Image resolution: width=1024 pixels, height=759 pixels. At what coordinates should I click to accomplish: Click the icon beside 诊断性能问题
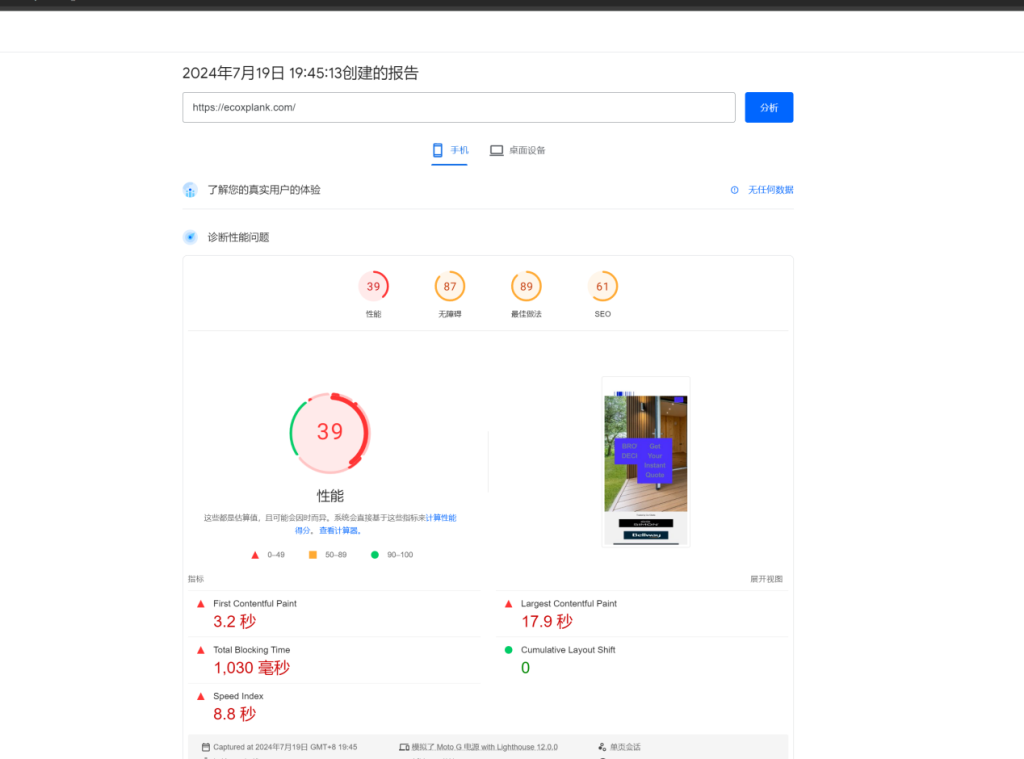190,238
